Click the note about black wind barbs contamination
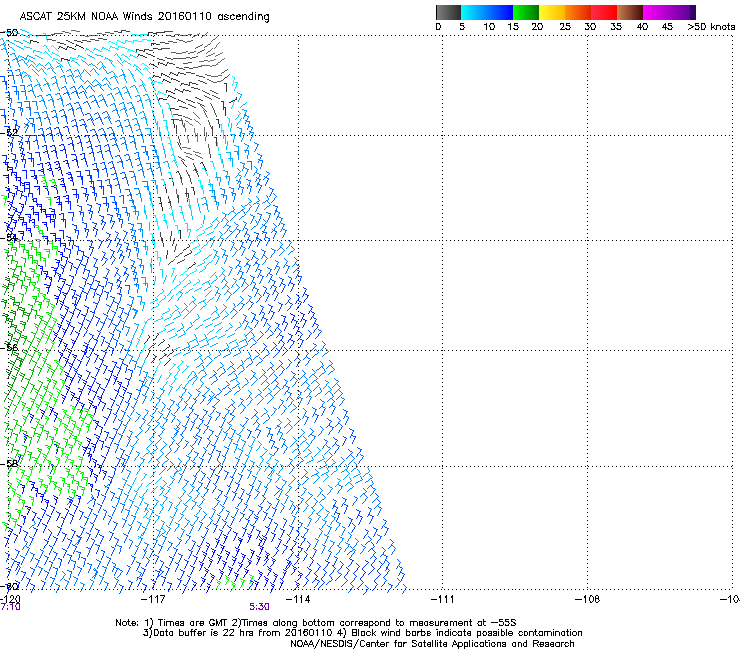This screenshot has height=650, width=740. [460, 633]
